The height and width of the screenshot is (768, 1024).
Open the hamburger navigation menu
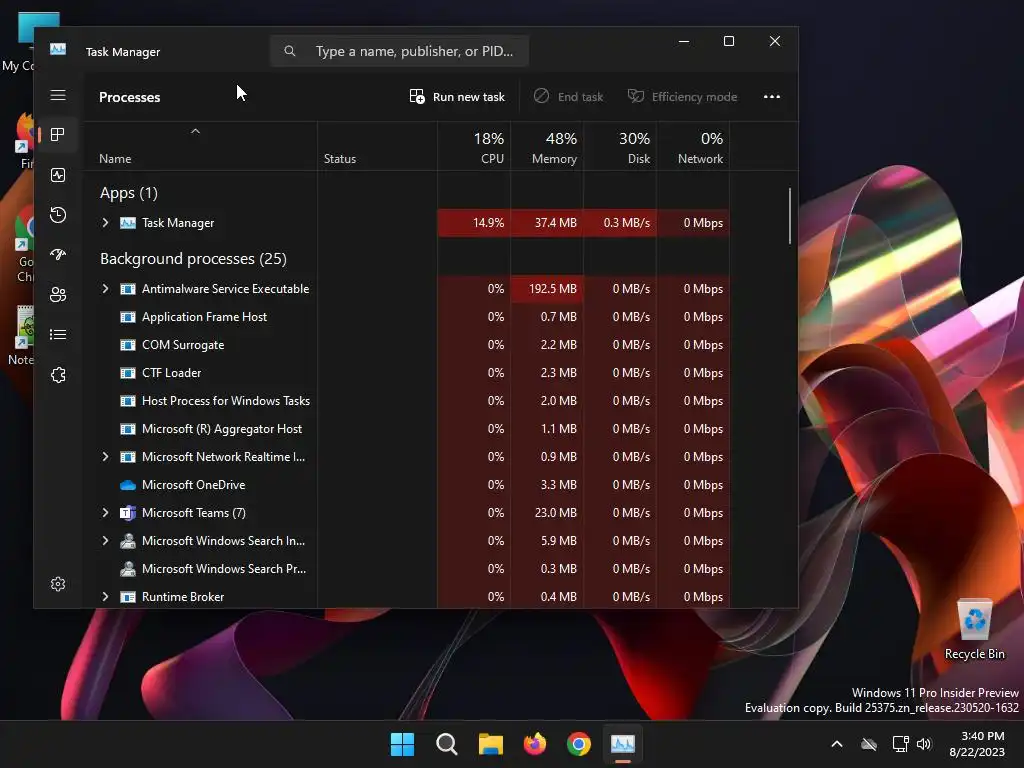[58, 95]
